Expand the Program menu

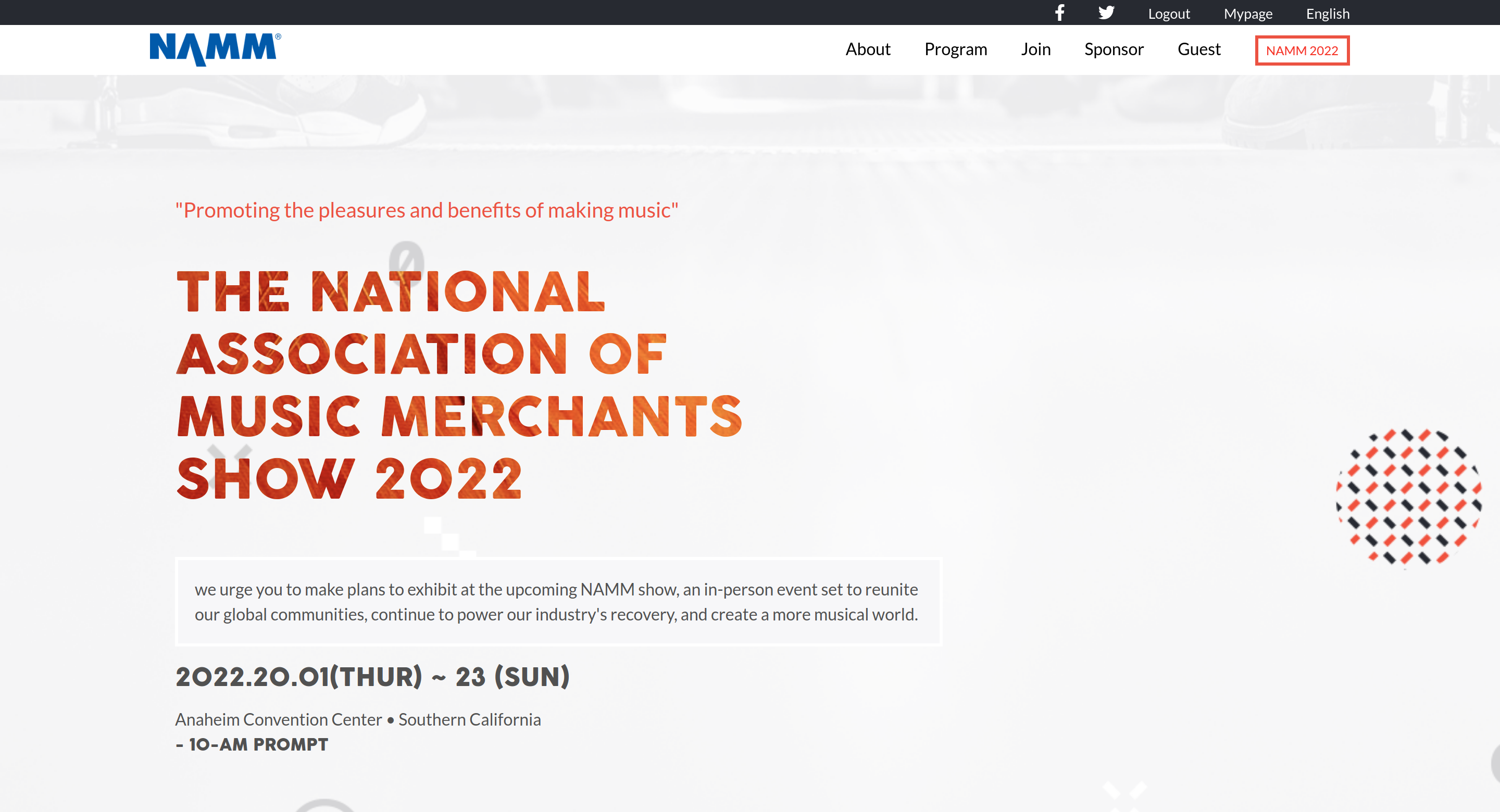pyautogui.click(x=955, y=49)
